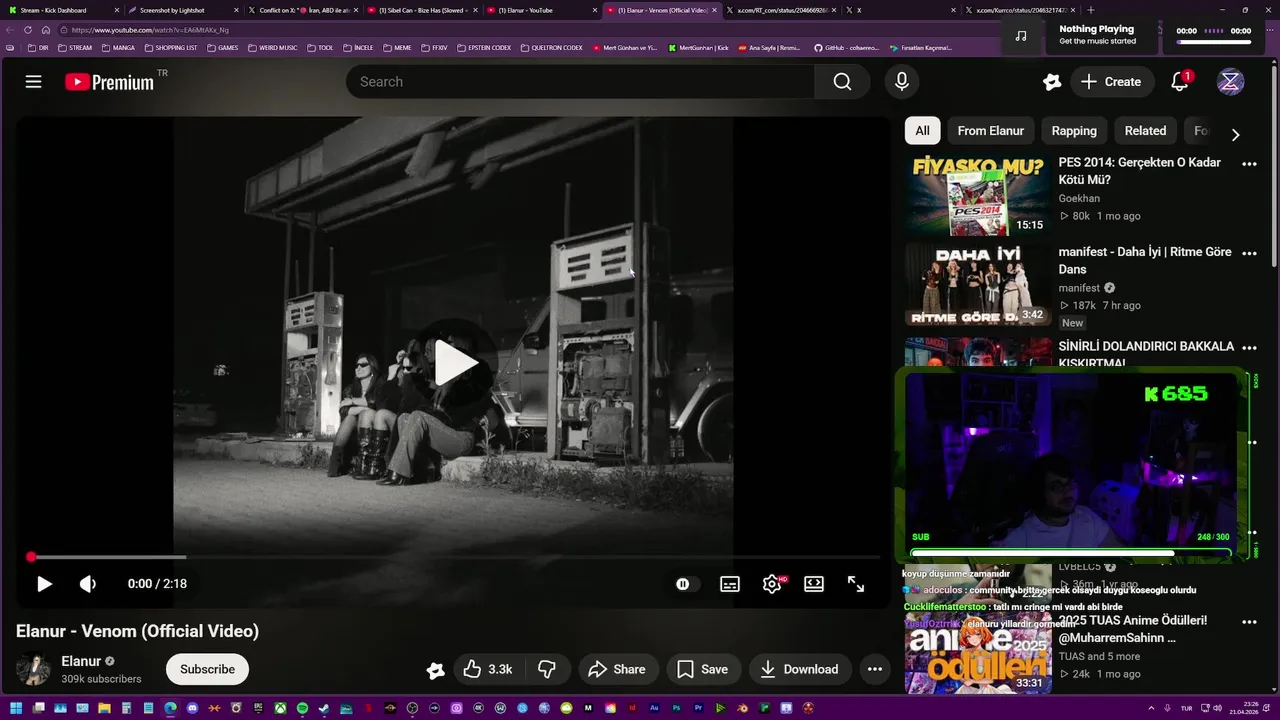Focus the YouTube search field
Screen dimensions: 1280x720
580,82
